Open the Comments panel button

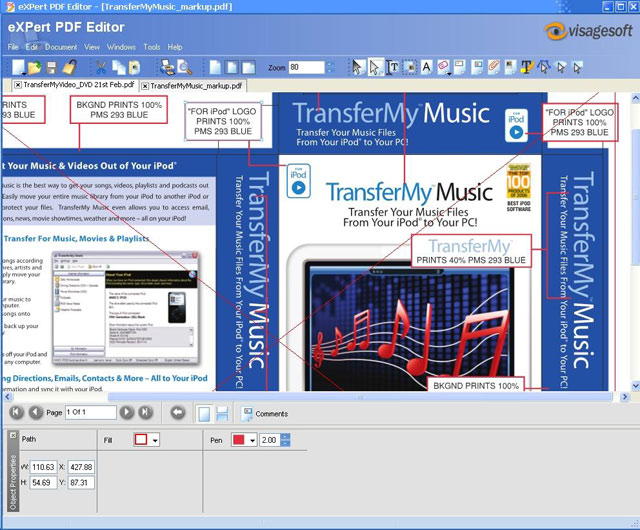(x=264, y=413)
